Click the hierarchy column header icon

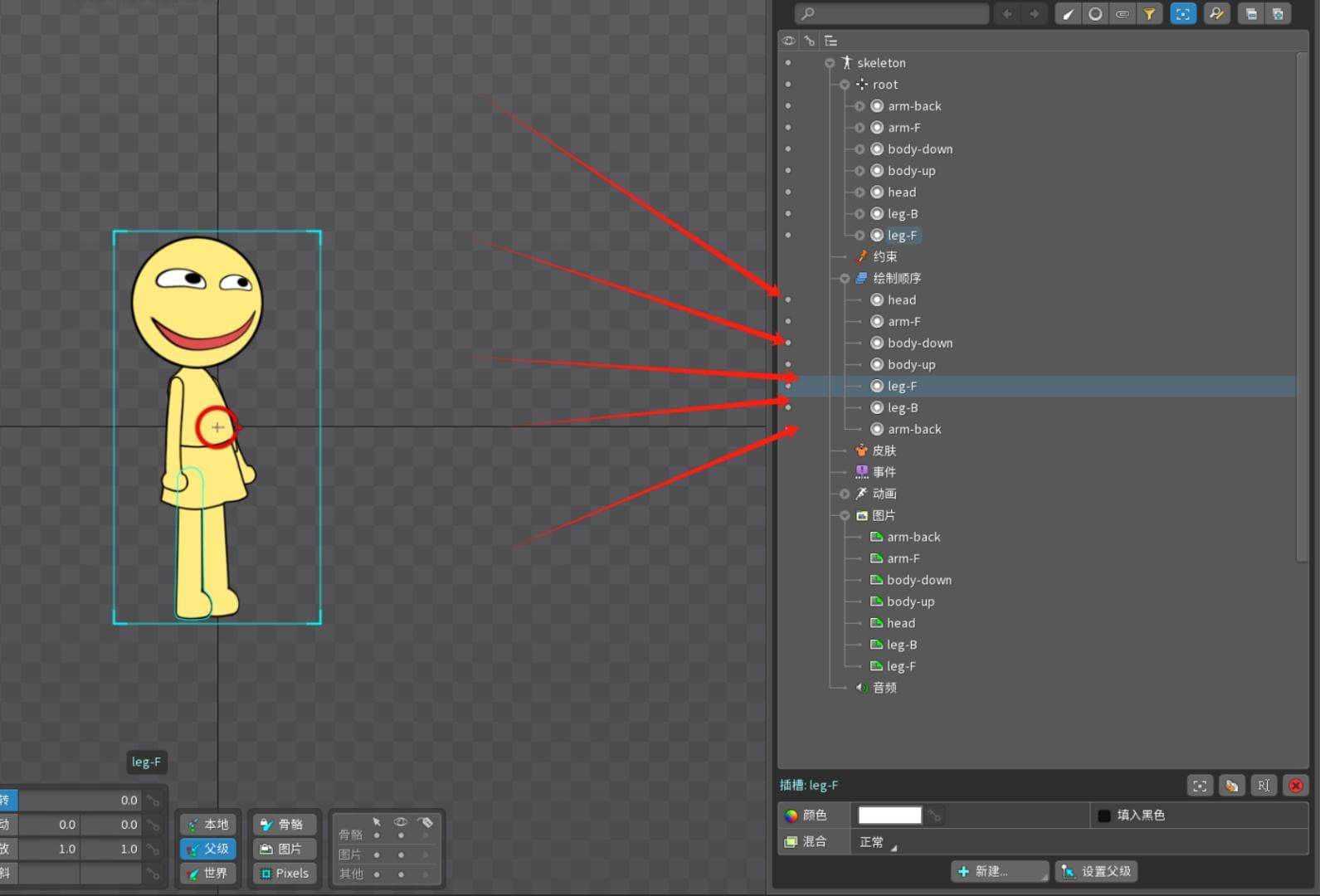pyautogui.click(x=830, y=41)
